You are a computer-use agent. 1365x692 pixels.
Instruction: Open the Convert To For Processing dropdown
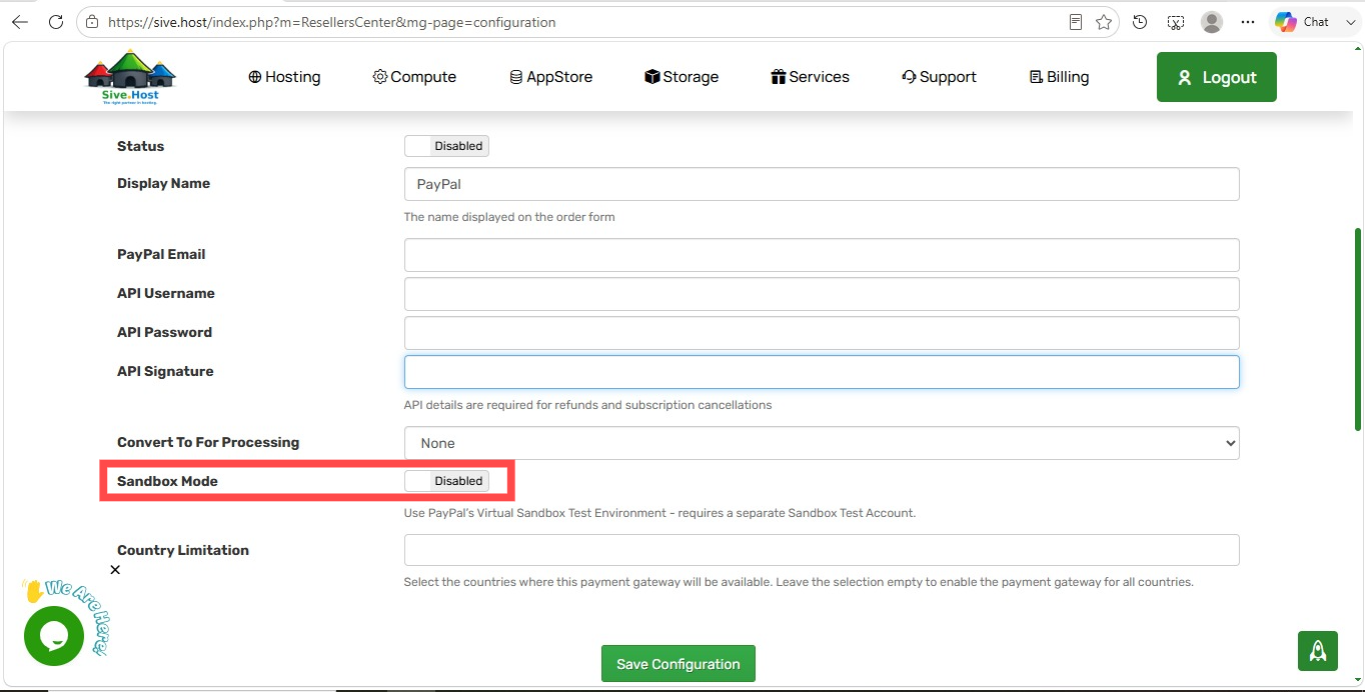tap(822, 443)
